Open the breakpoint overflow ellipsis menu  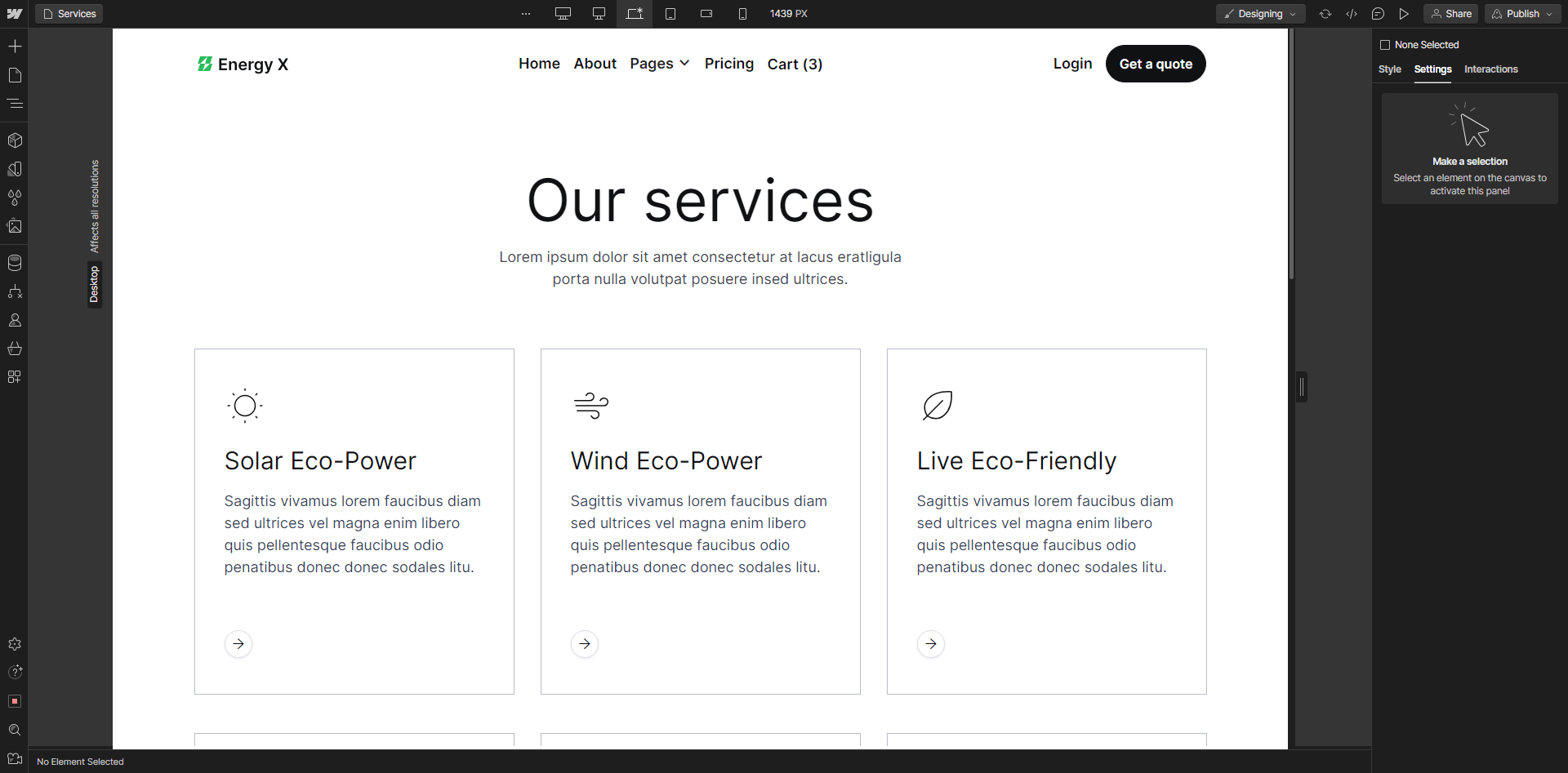pyautogui.click(x=526, y=14)
